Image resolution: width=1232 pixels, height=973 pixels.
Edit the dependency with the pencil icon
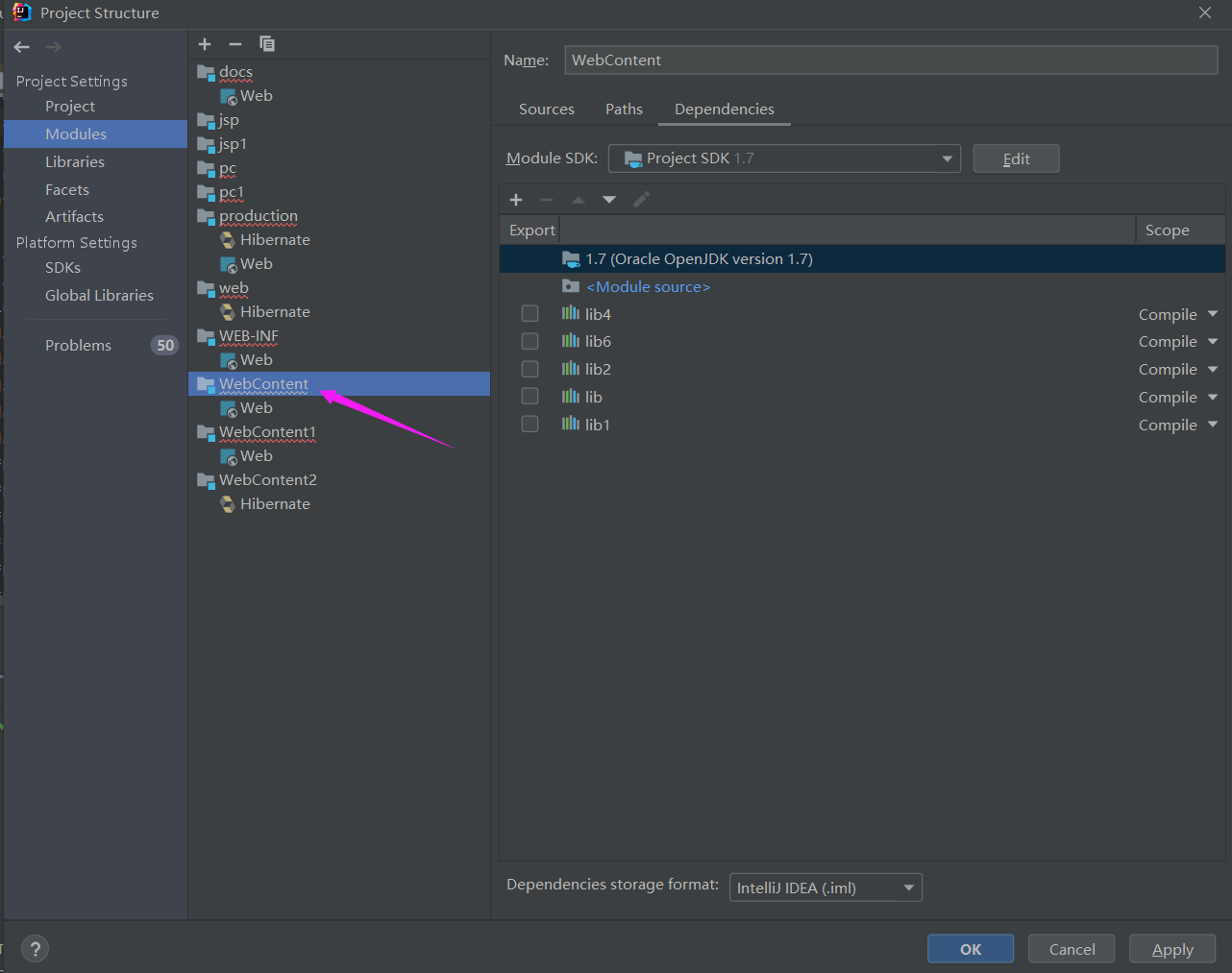point(642,200)
